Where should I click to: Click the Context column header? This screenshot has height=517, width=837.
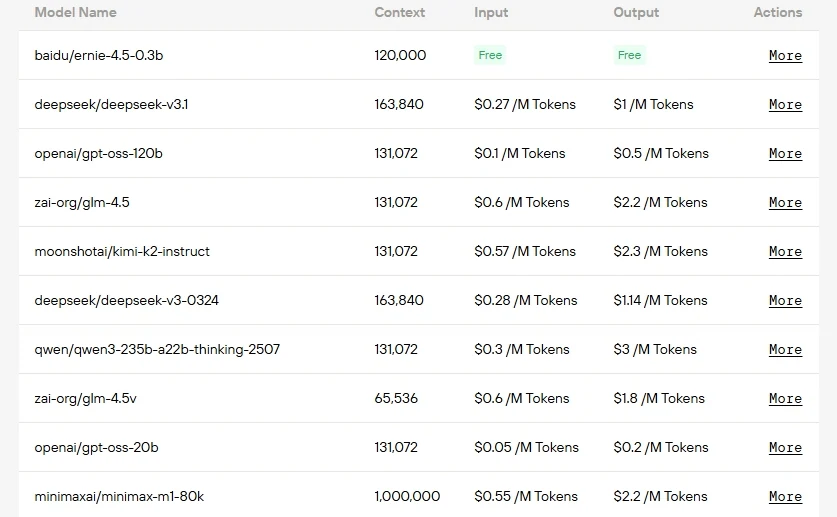point(399,12)
